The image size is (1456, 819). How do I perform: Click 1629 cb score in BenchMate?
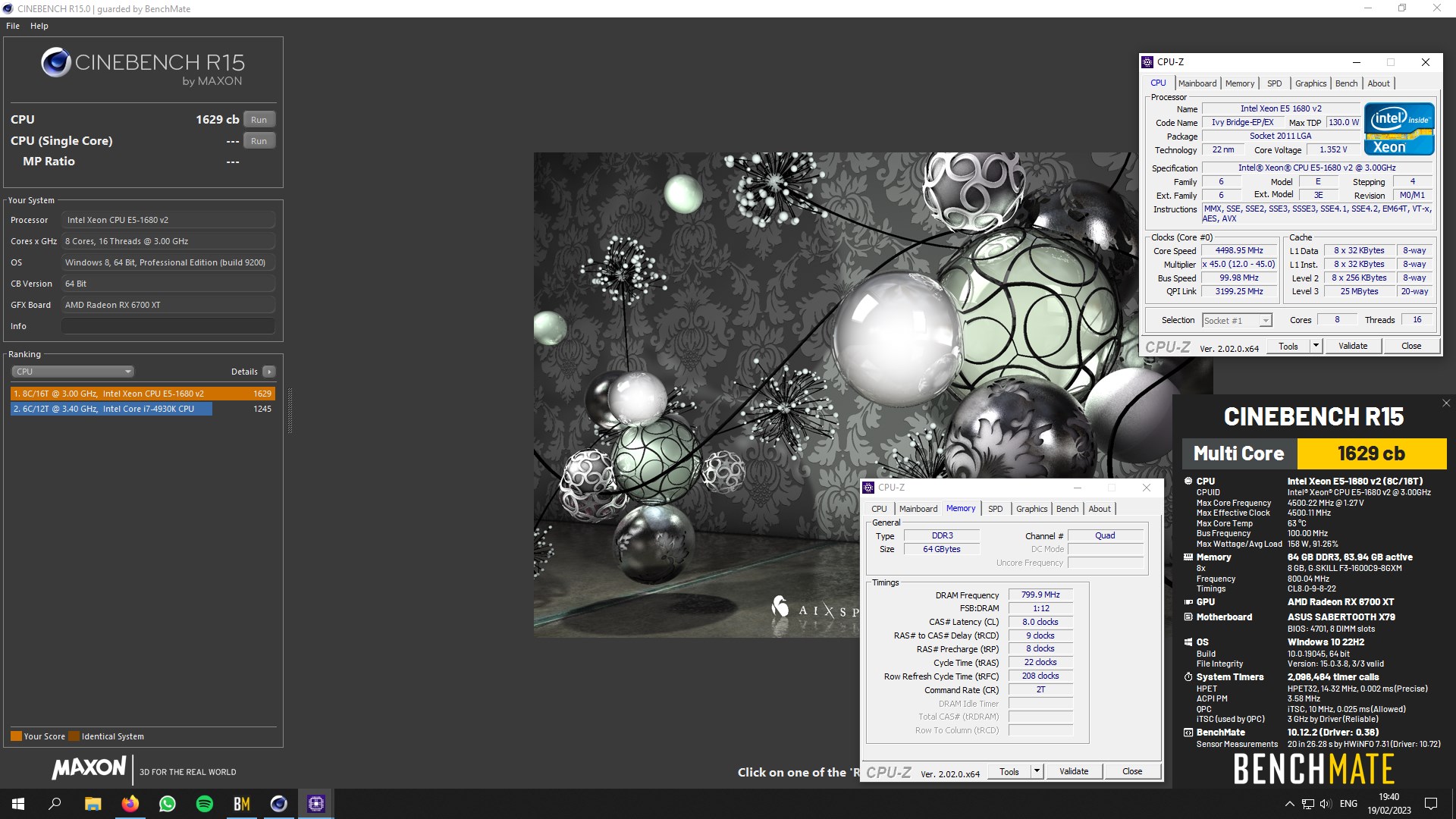point(1371,453)
